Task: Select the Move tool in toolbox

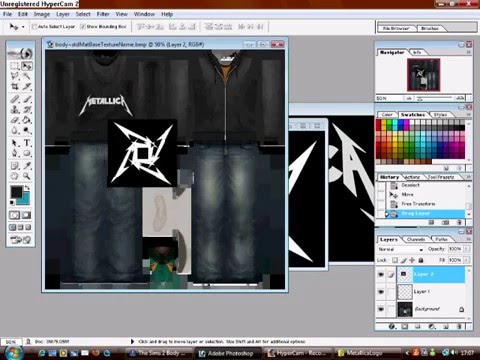Action: (x=27, y=66)
